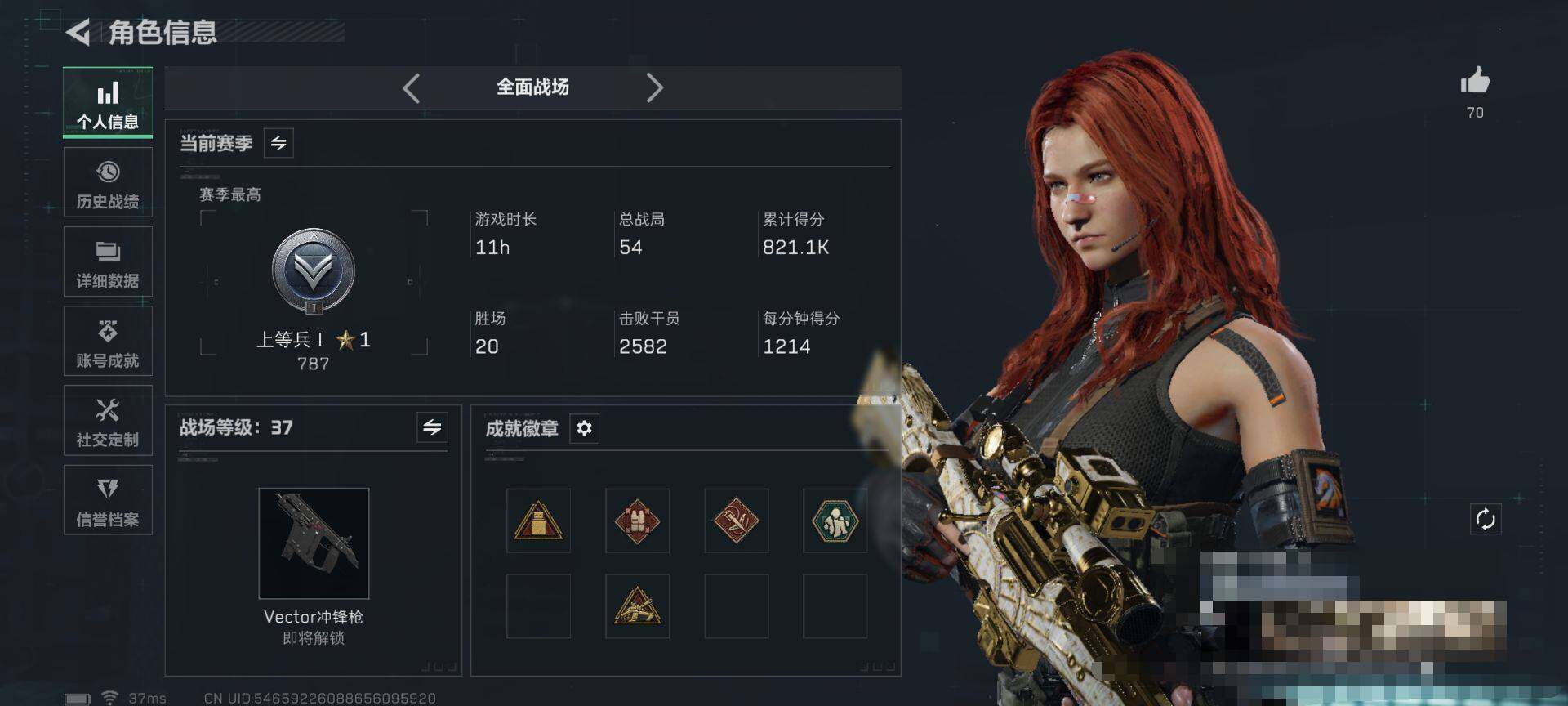Open badge settings gear next to 成就徽章
The image size is (1568, 706).
click(584, 428)
